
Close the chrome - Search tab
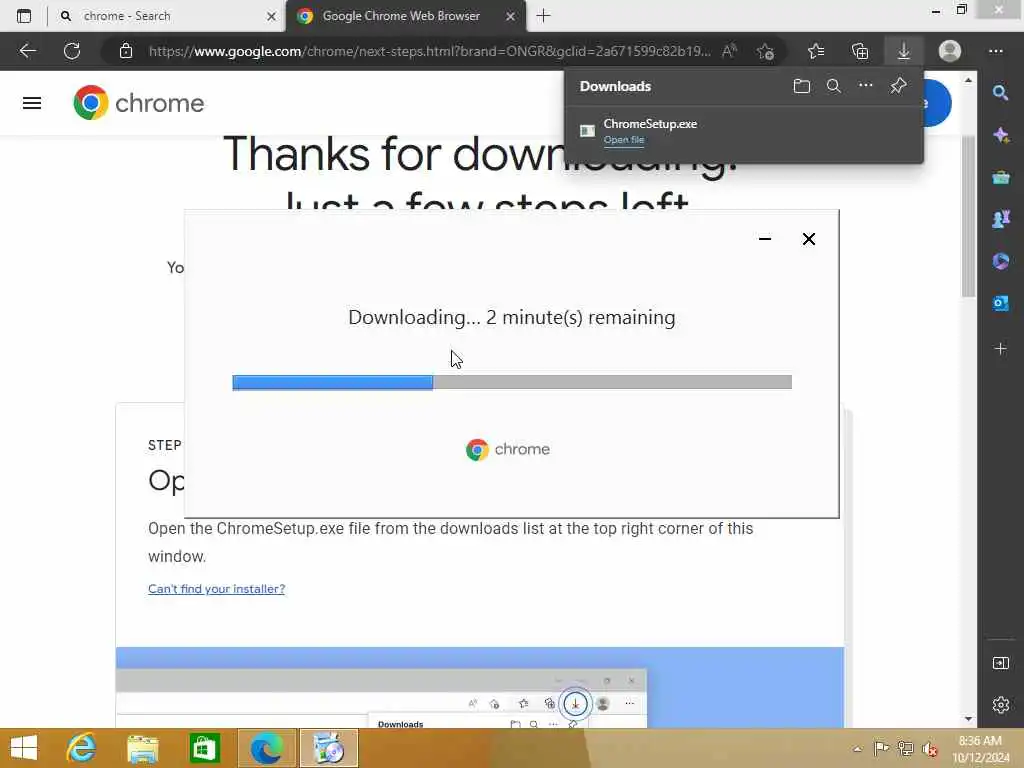(272, 16)
